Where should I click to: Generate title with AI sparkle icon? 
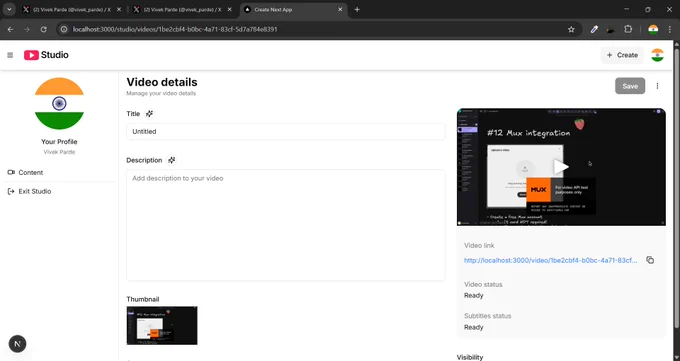[149, 114]
